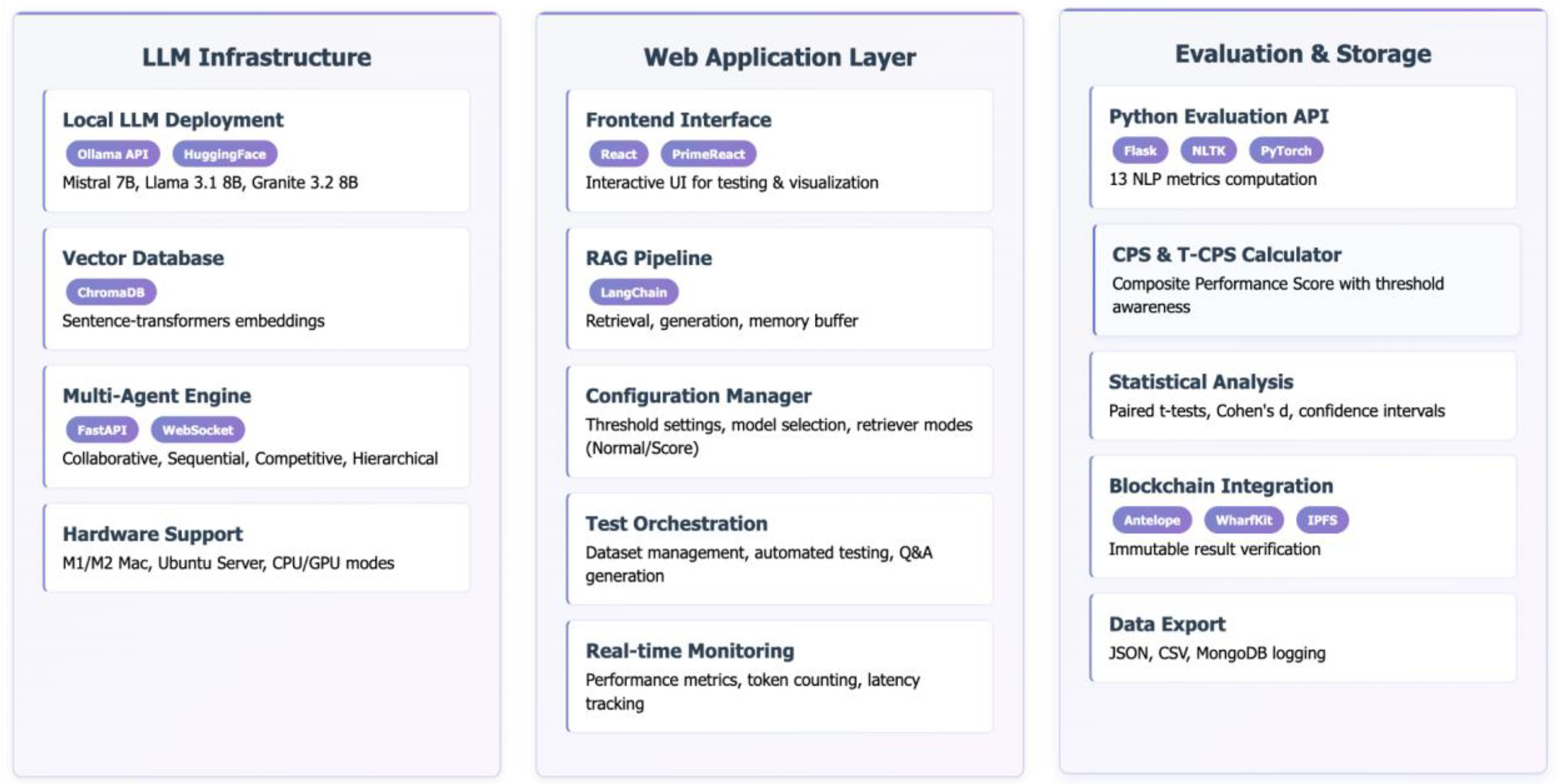Viewport: 1559px width, 784px height.
Task: Select the NLTK tag
Action: pyautogui.click(x=1208, y=151)
